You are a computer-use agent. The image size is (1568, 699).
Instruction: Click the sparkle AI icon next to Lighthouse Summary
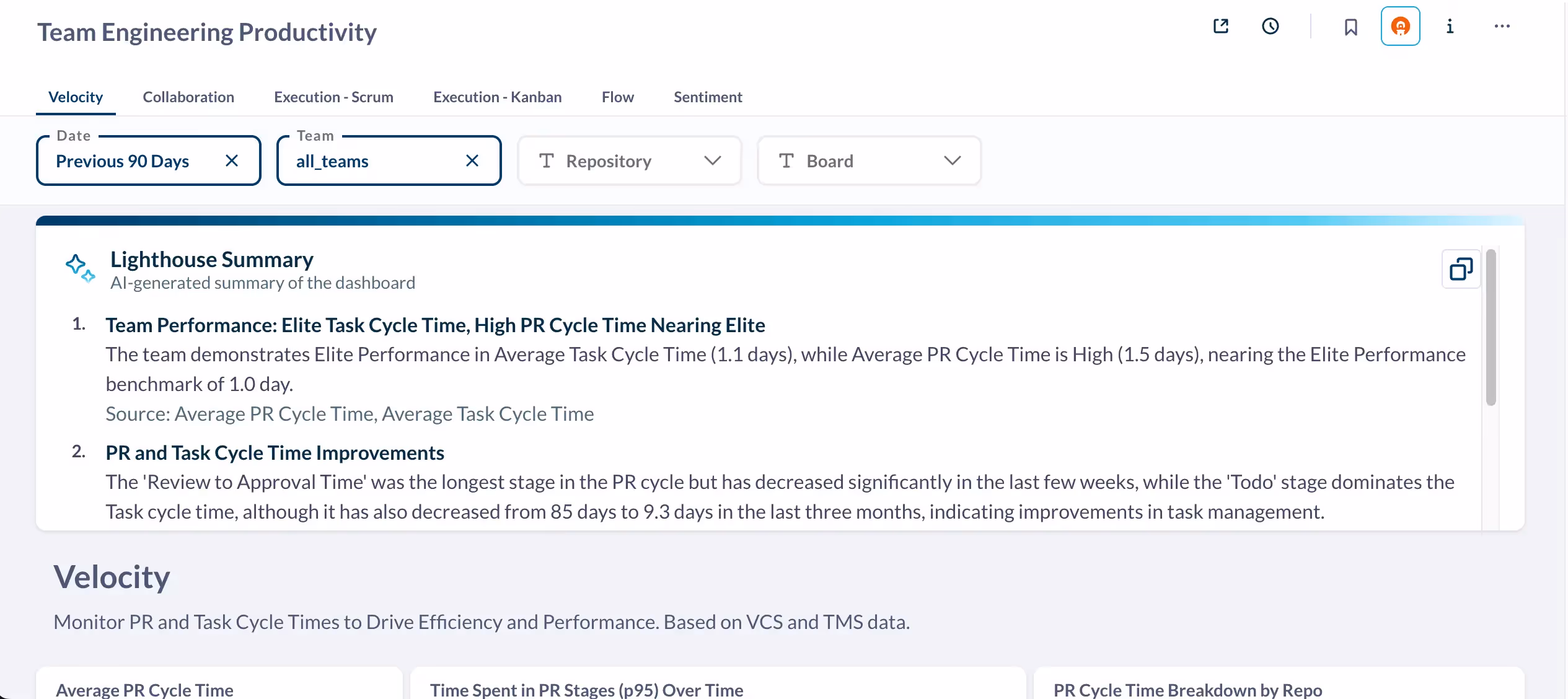coord(79,268)
